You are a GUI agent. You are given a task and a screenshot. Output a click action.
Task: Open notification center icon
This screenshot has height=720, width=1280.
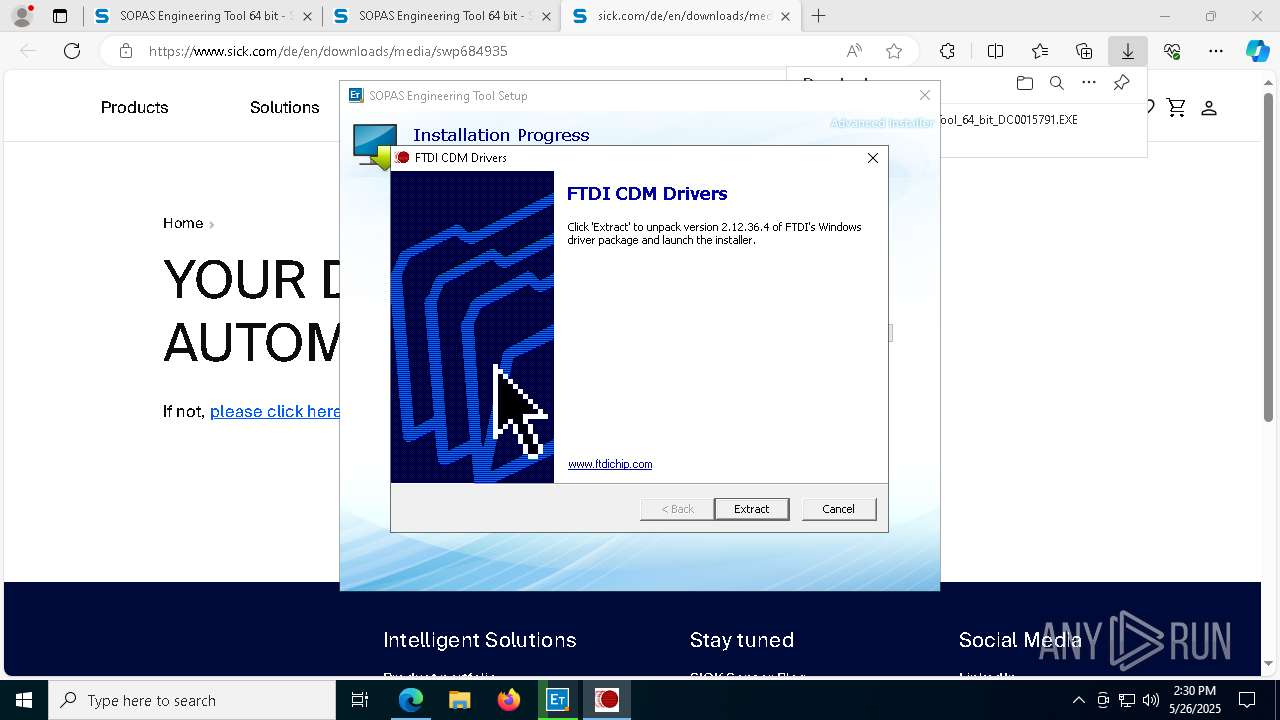pyautogui.click(x=1247, y=700)
